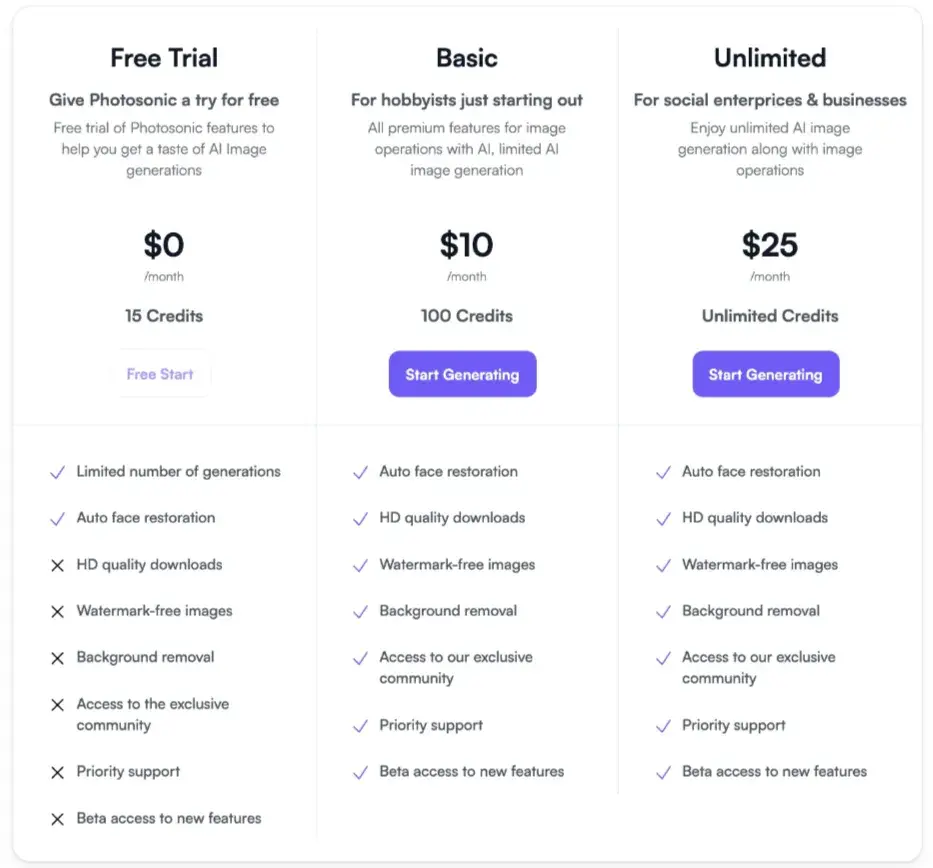933x868 pixels.
Task: Click Start Generating under Basic plan
Action: (462, 374)
